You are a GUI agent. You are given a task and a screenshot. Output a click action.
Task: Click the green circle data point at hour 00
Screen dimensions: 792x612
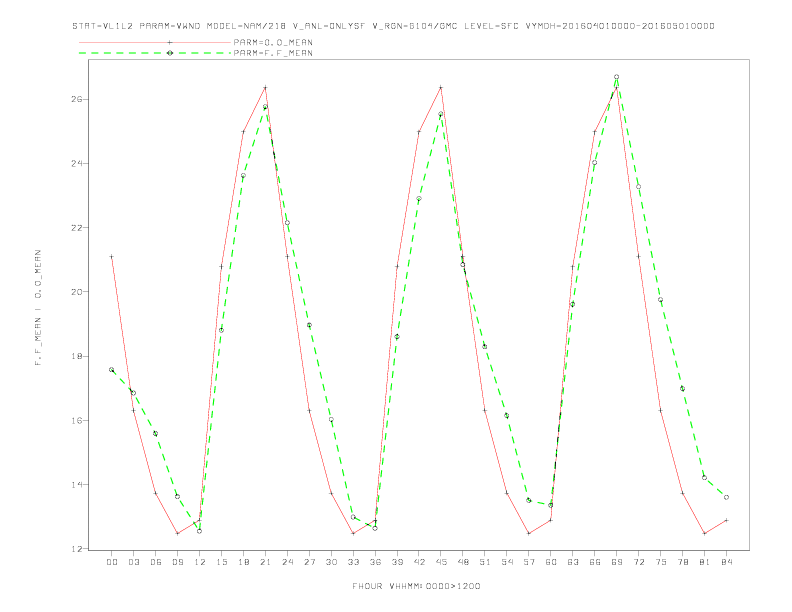pyautogui.click(x=112, y=370)
